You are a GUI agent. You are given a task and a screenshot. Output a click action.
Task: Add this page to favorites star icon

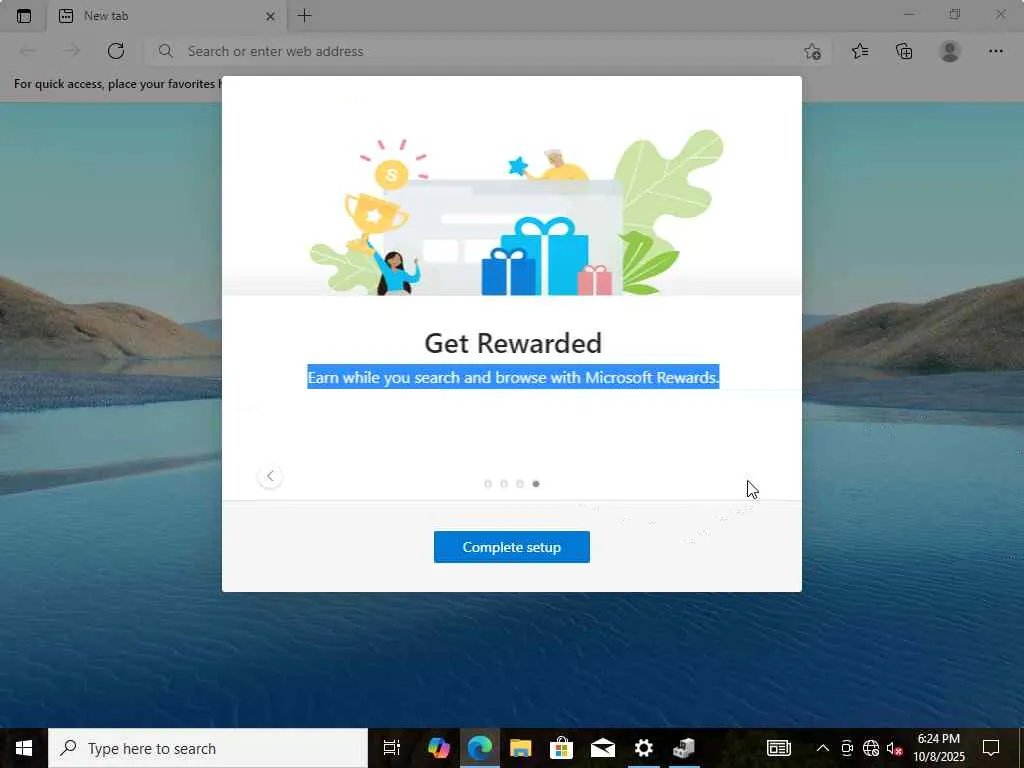pyautogui.click(x=812, y=51)
